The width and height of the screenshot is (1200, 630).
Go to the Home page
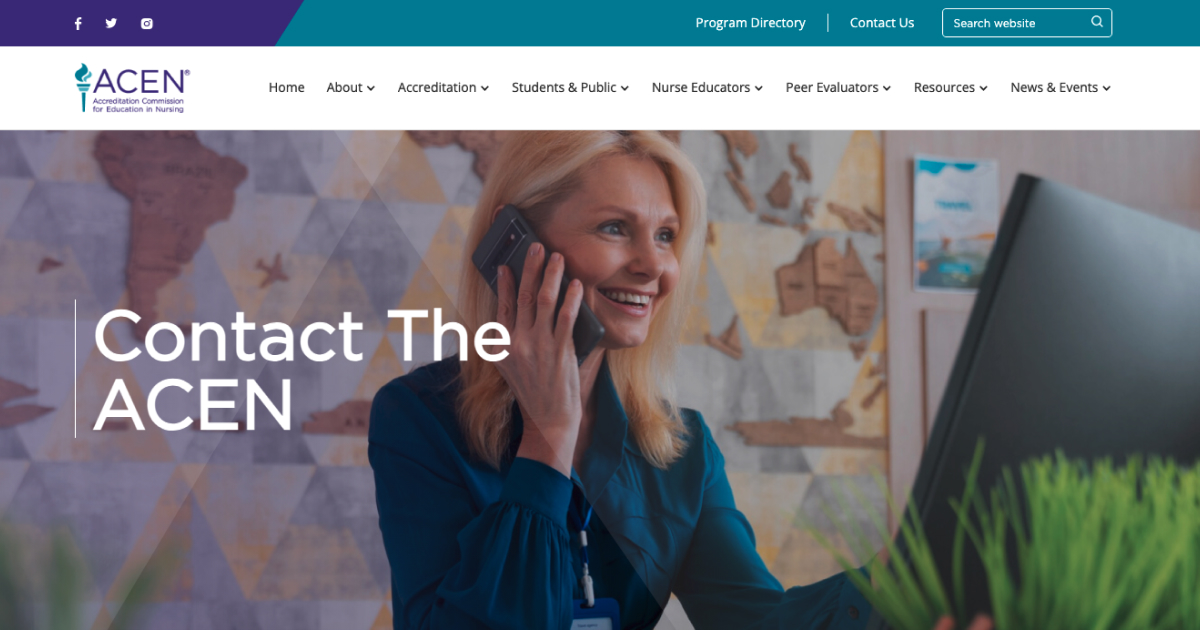[x=286, y=88]
